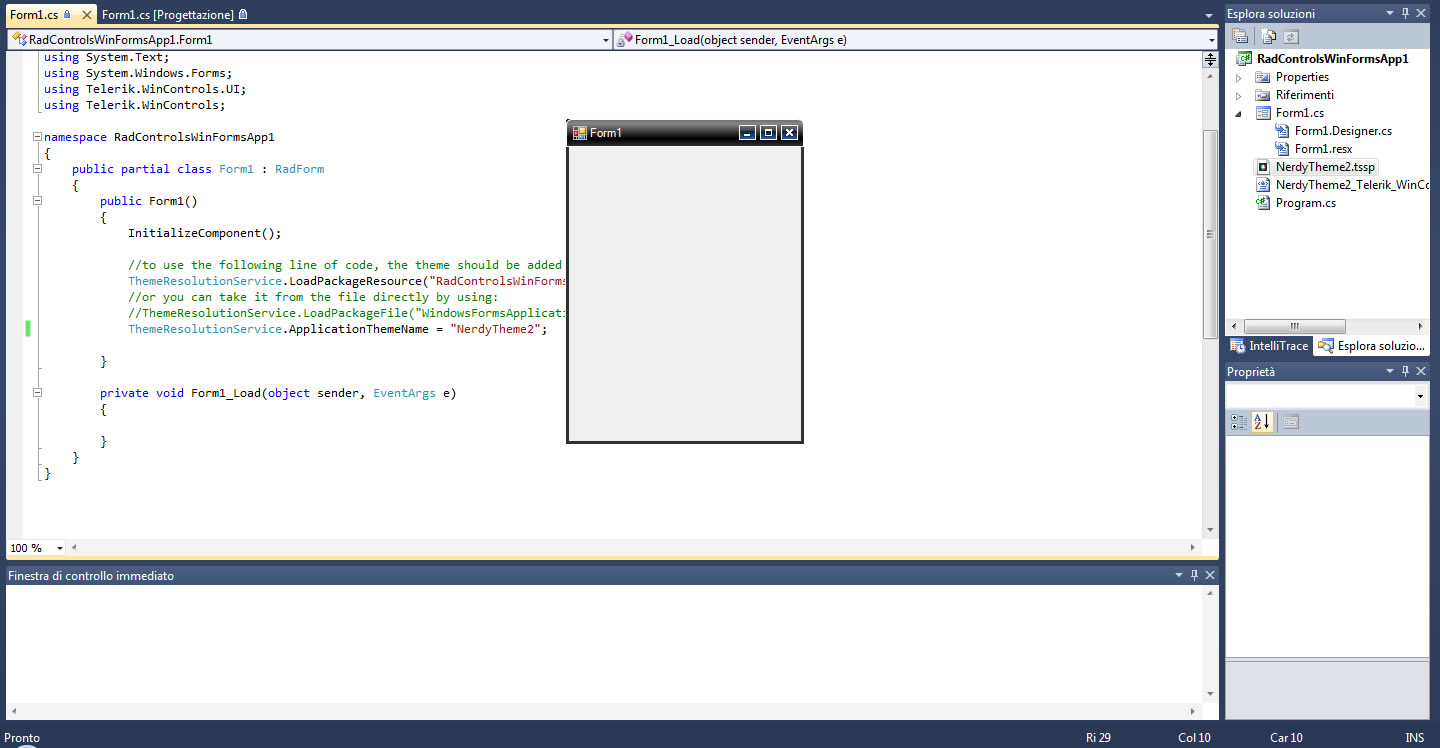Viewport: 1440px width, 748px height.
Task: Select the Form1.cs code tab
Action: [33, 15]
